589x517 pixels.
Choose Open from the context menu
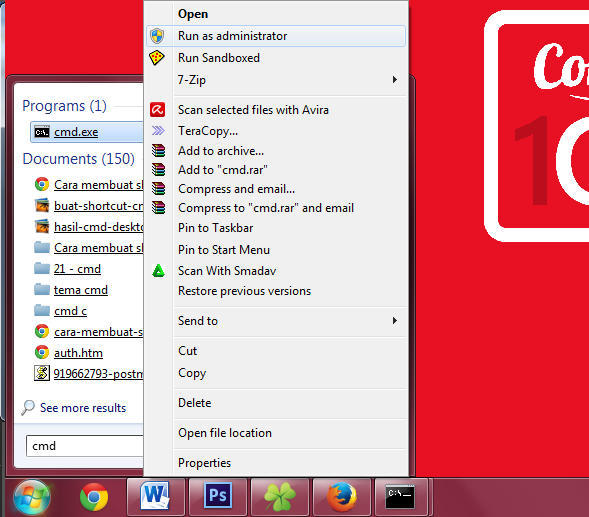point(276,14)
